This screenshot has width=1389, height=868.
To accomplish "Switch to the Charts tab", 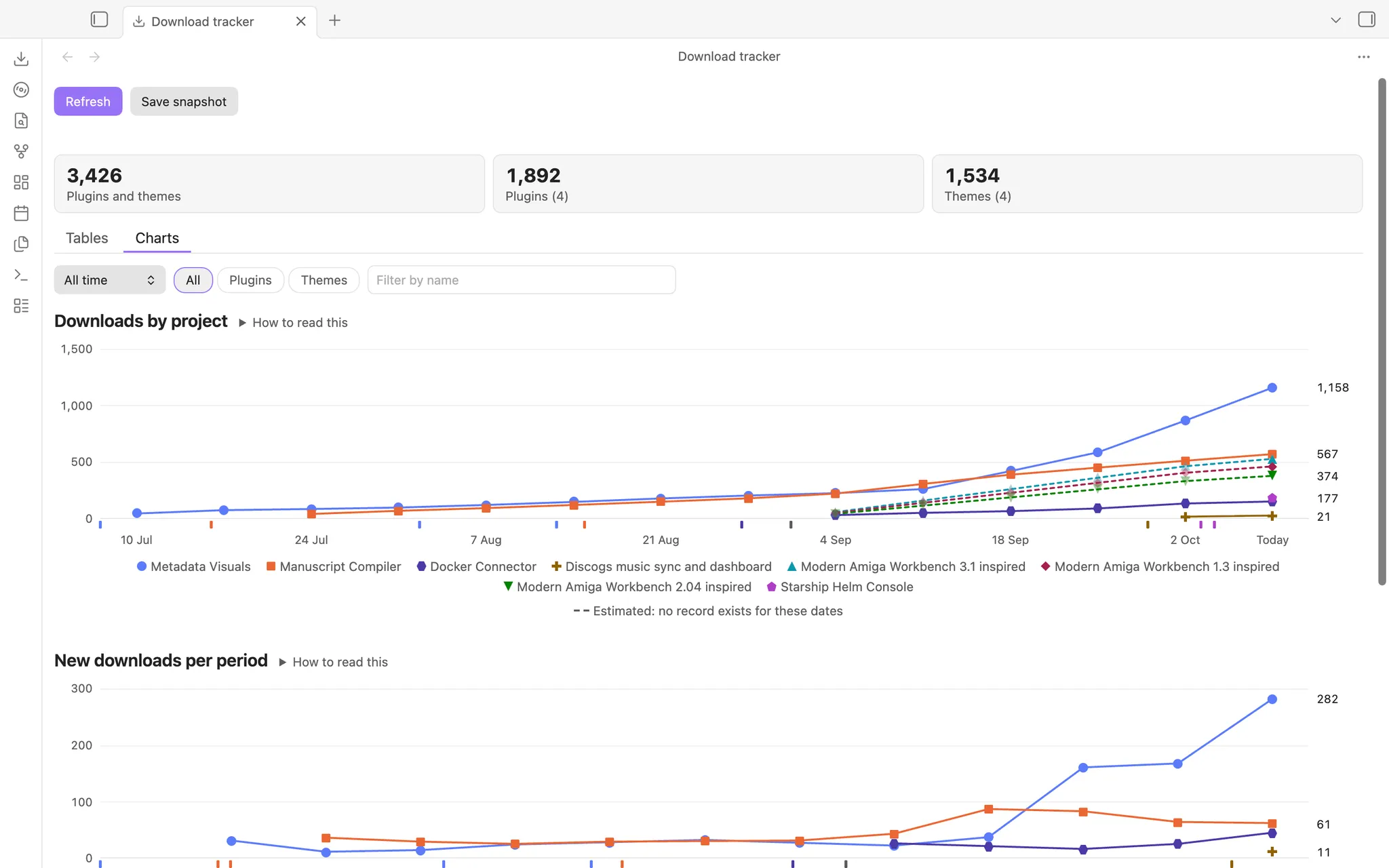I will [x=157, y=238].
